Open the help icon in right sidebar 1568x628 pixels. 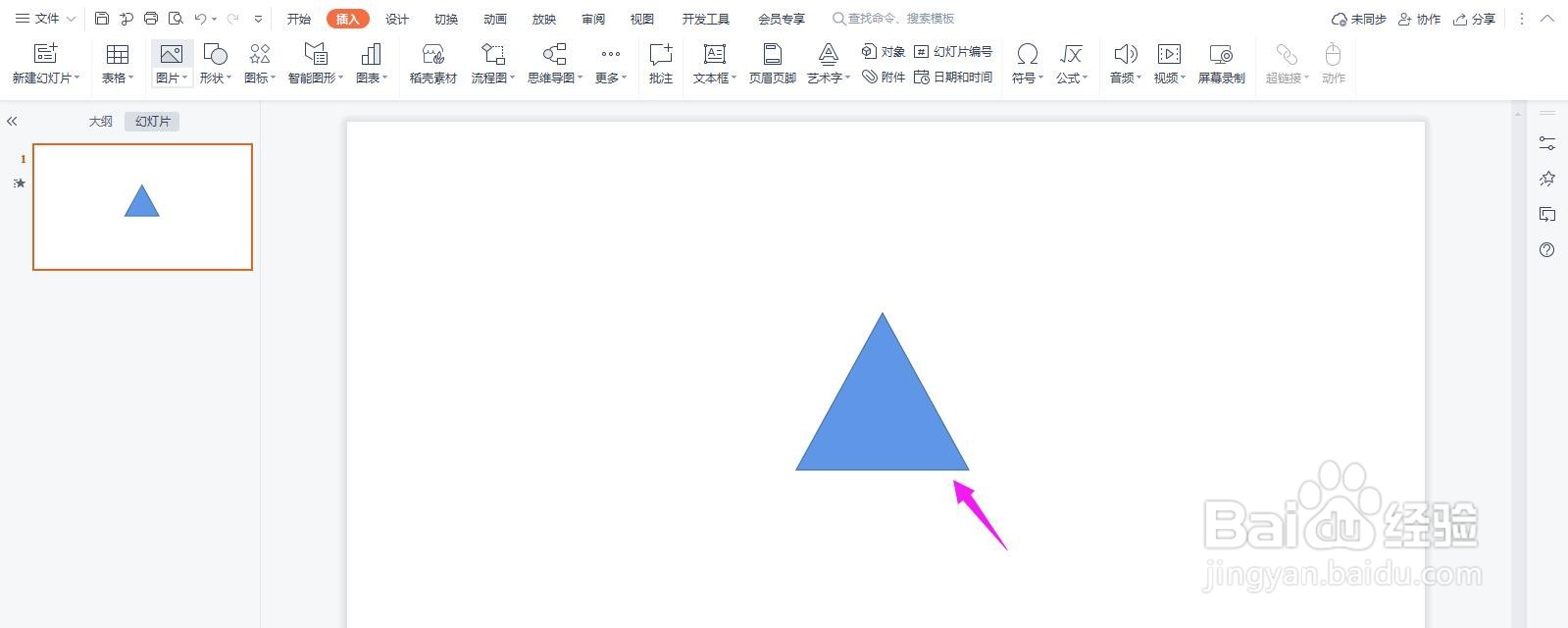click(1547, 250)
